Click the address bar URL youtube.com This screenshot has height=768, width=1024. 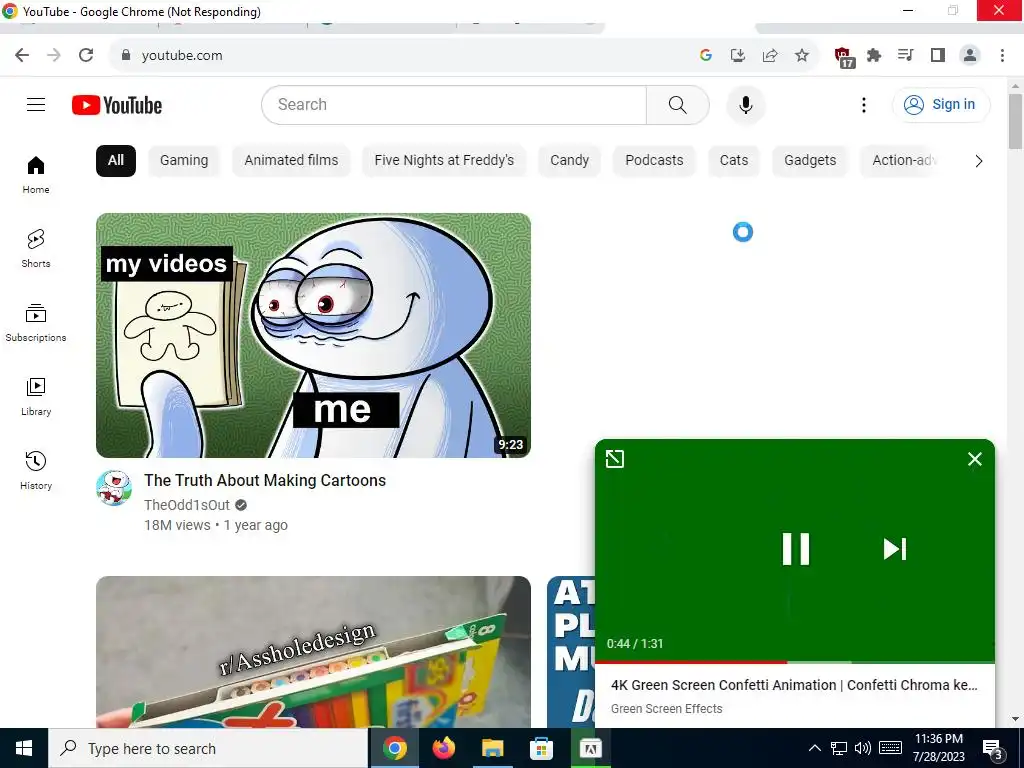(x=182, y=56)
